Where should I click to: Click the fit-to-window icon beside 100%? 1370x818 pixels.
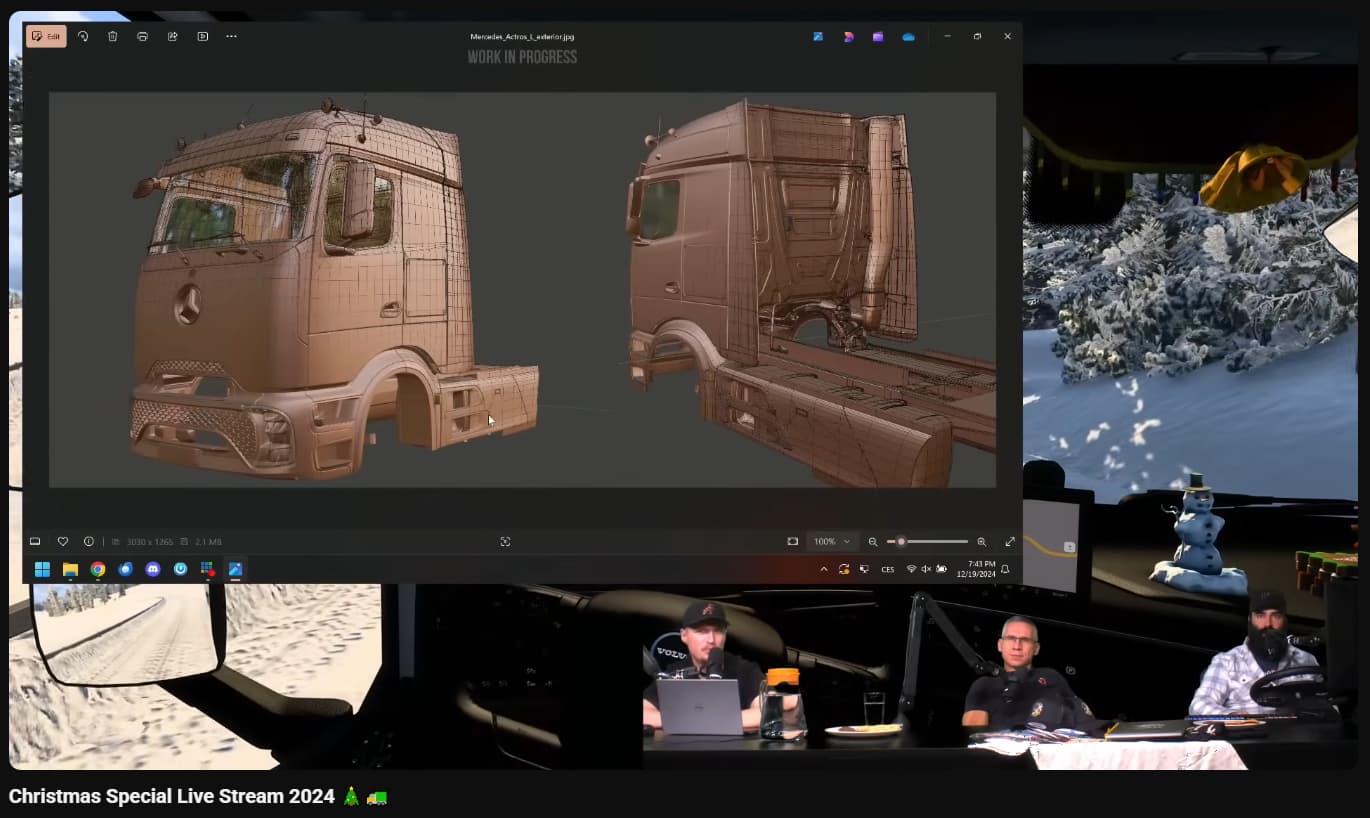[x=793, y=541]
